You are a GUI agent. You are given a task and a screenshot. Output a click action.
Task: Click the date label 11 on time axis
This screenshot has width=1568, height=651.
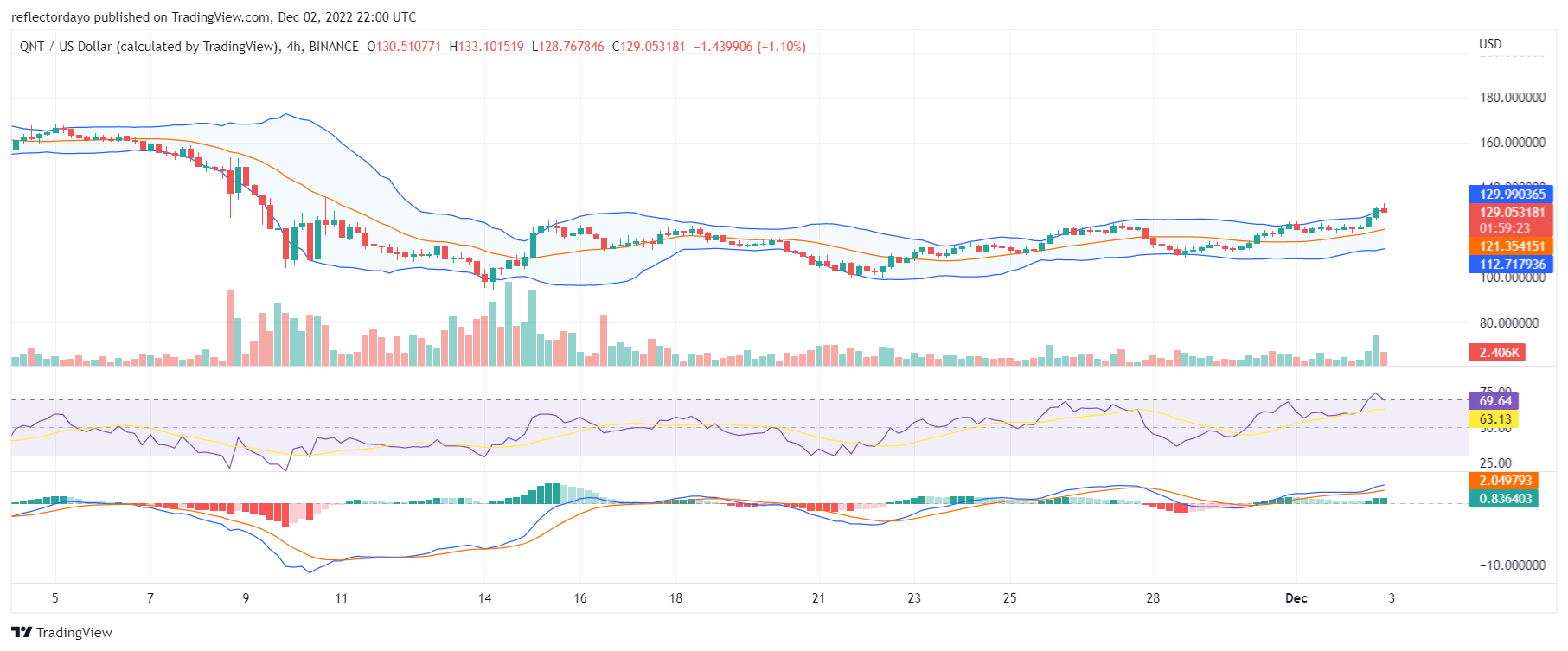tap(342, 598)
